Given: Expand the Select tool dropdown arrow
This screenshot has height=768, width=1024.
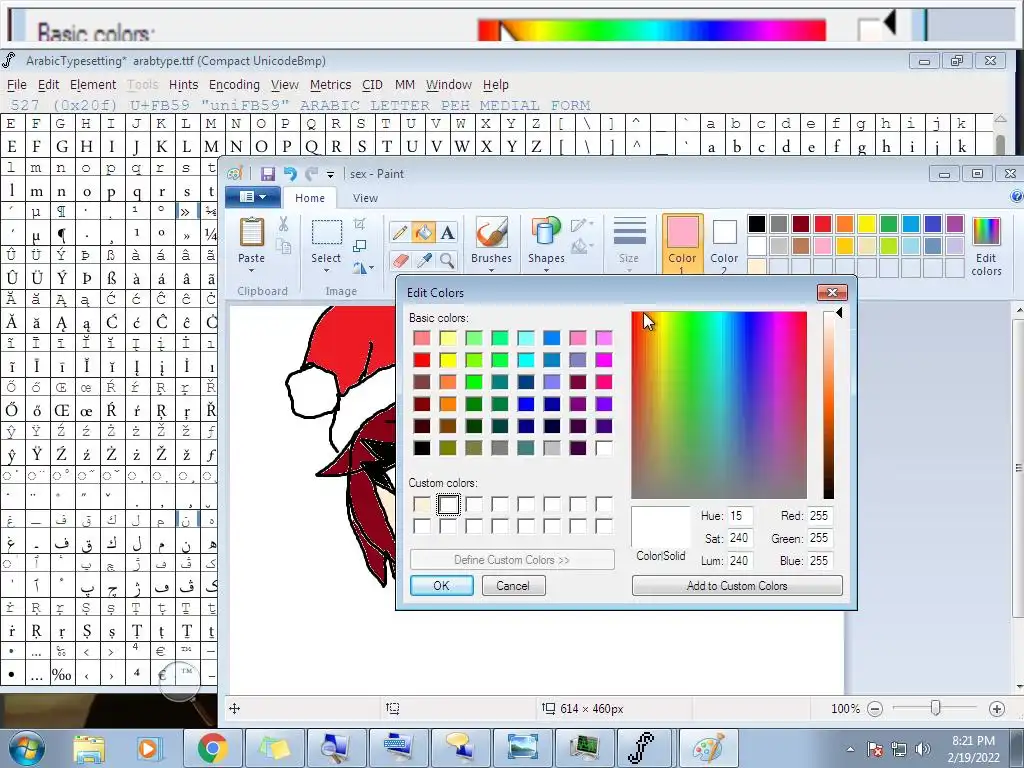Looking at the screenshot, I should (326, 270).
